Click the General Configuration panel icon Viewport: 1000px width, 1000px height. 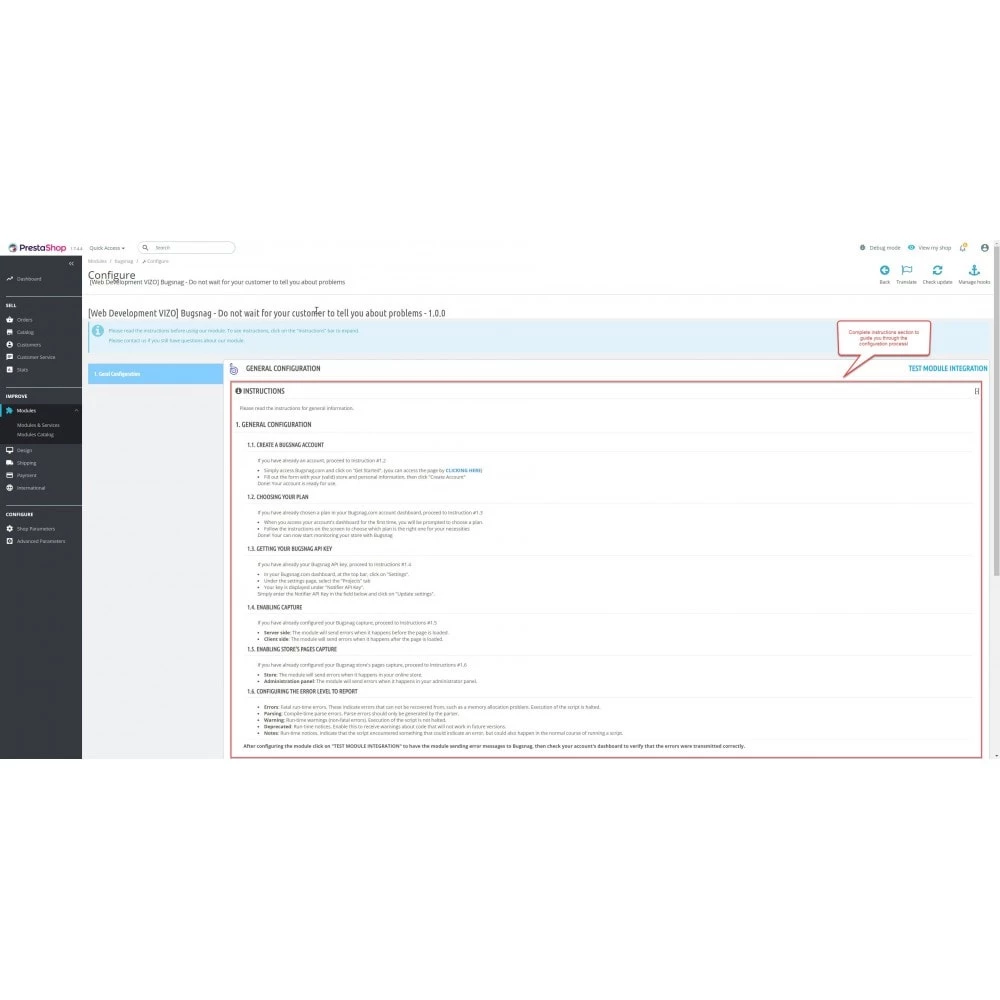[x=233, y=369]
